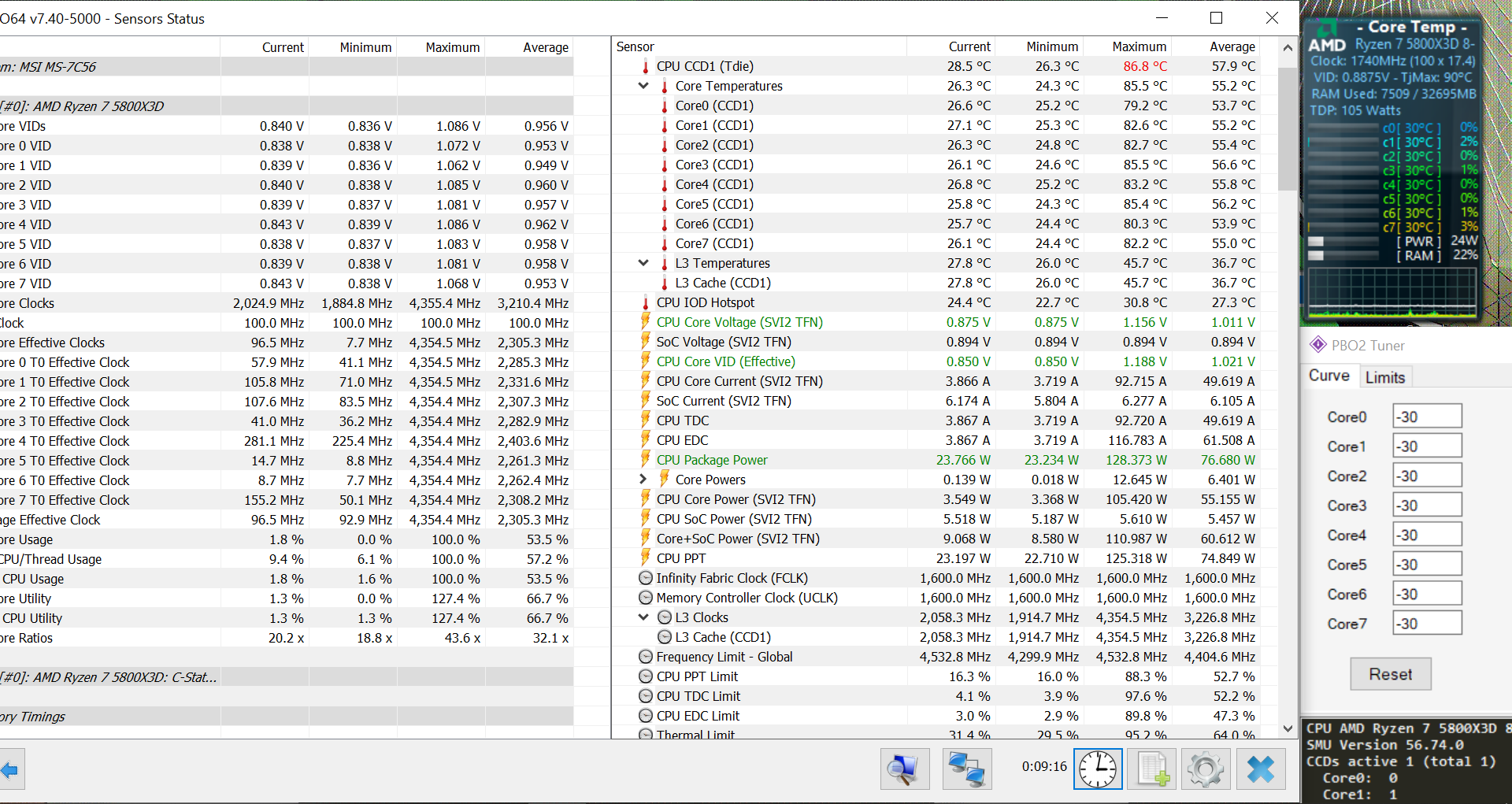Screen dimensions: 1512x804
Task: Select the CPU Core VID (Effective) row label
Action: point(726,361)
